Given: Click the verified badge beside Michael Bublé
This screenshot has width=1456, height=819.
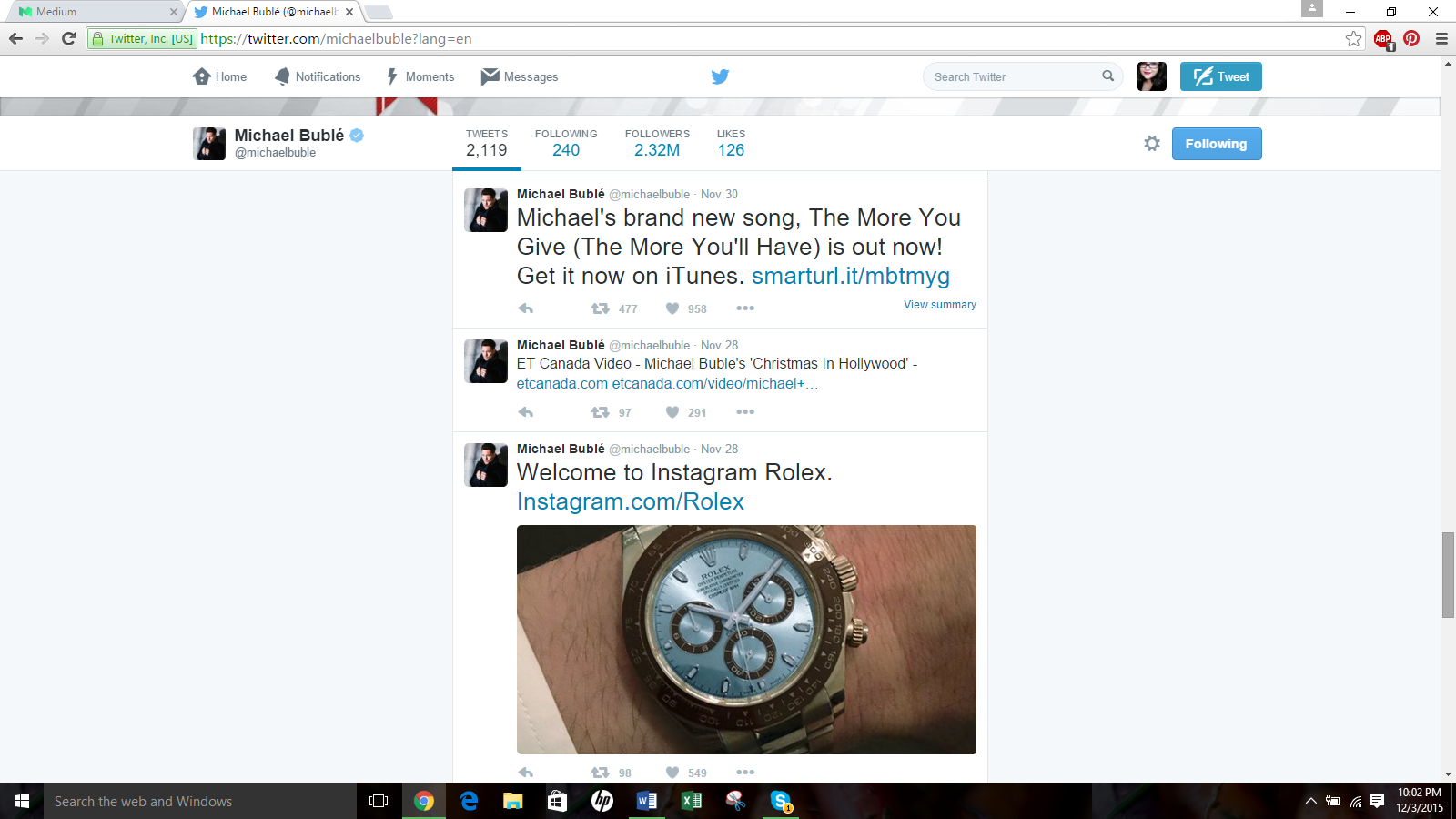Looking at the screenshot, I should pos(357,136).
